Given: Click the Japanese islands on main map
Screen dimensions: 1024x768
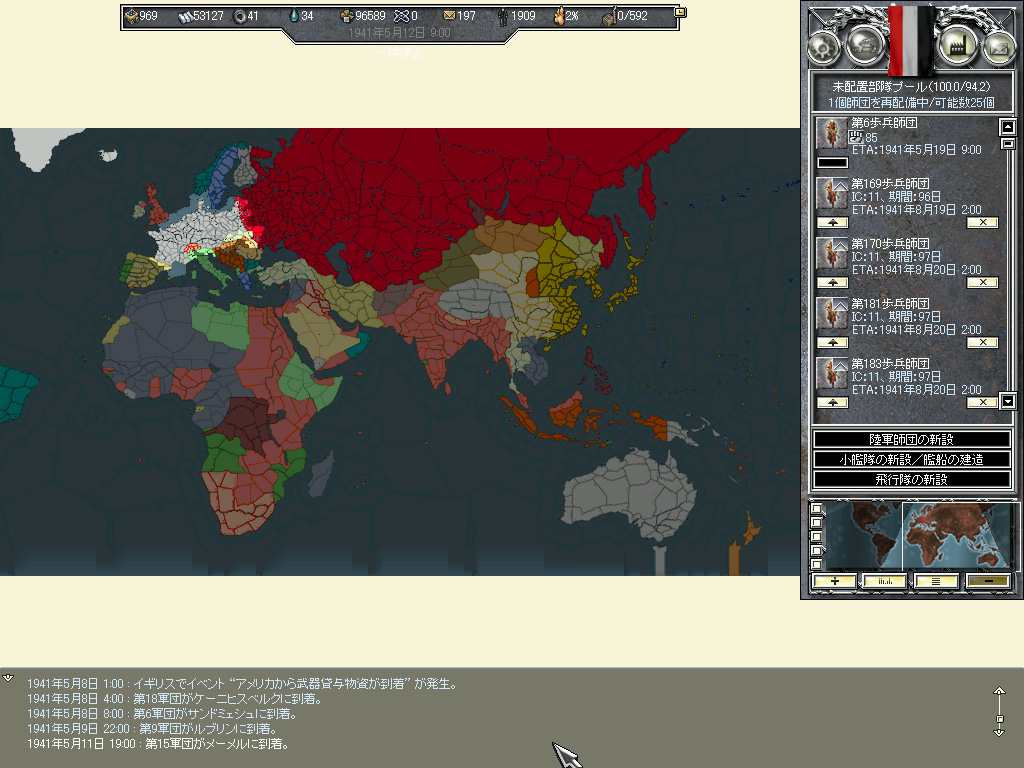Looking at the screenshot, I should click(x=624, y=291).
